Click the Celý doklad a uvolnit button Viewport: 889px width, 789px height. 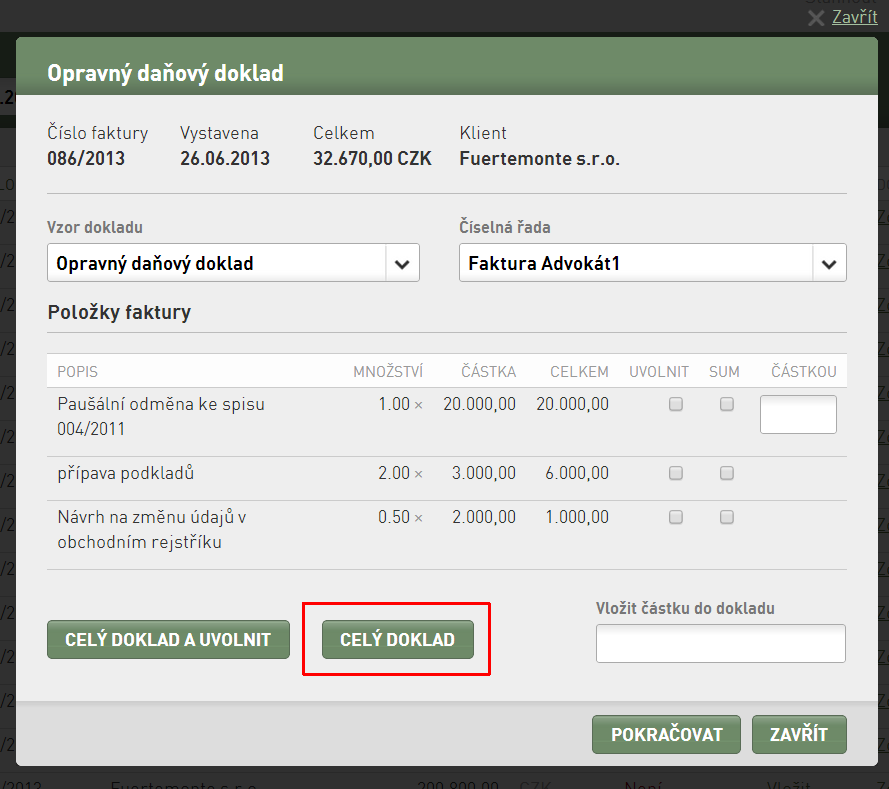click(x=168, y=639)
